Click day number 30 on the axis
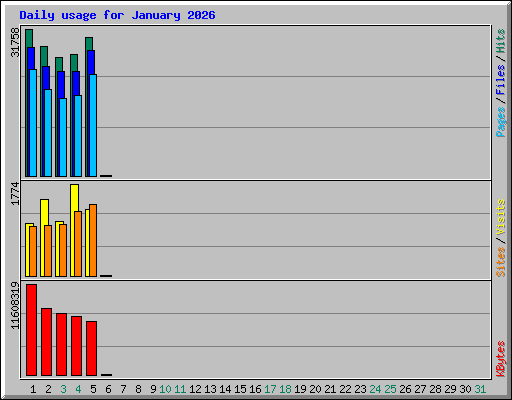This screenshot has height=400, width=512. point(465,389)
